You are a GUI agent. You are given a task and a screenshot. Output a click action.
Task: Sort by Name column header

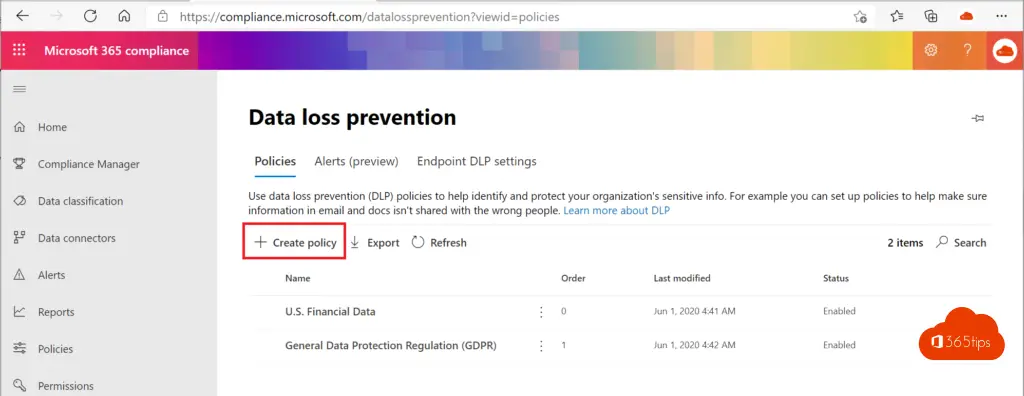click(298, 278)
